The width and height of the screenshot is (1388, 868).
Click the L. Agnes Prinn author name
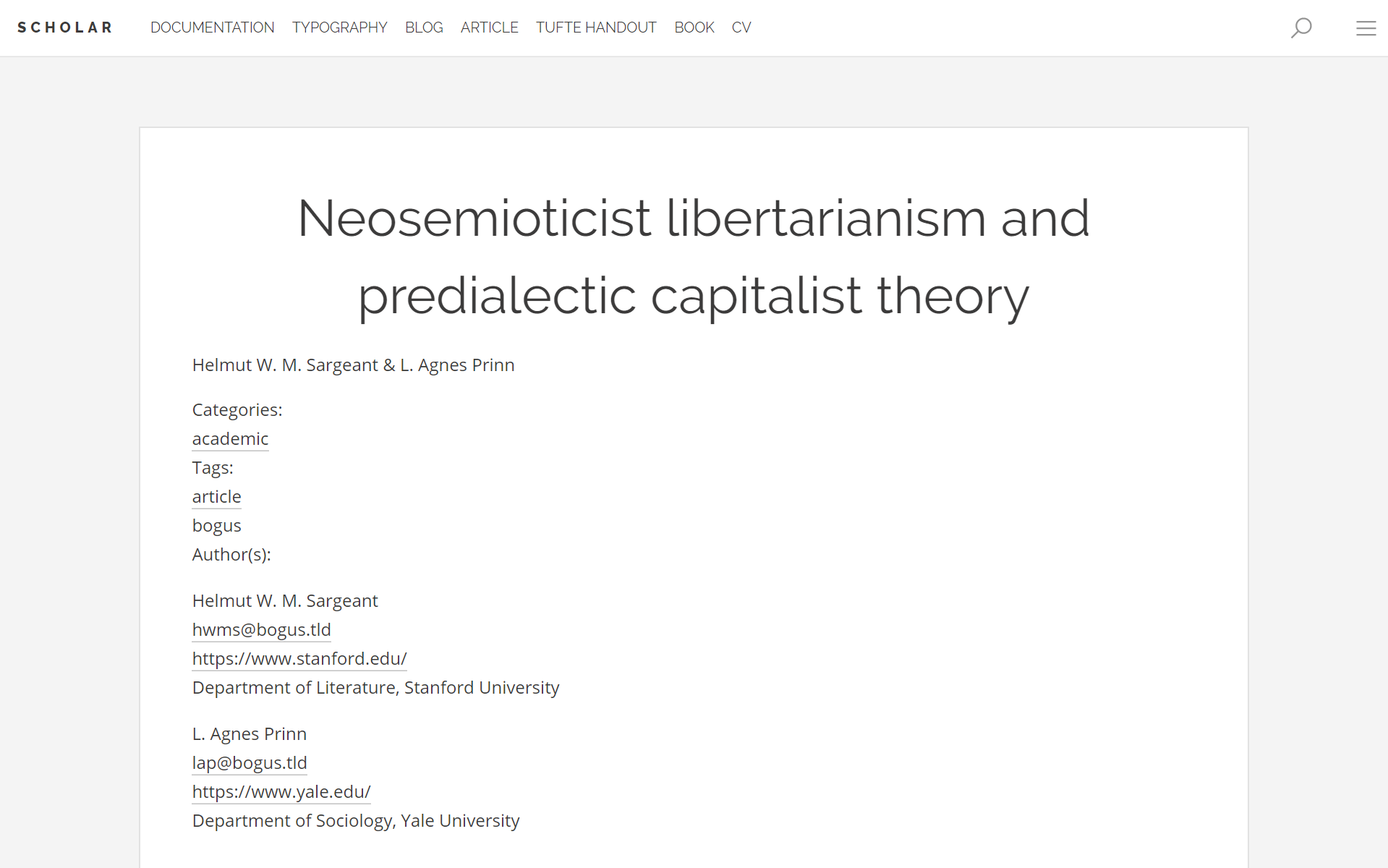[250, 734]
